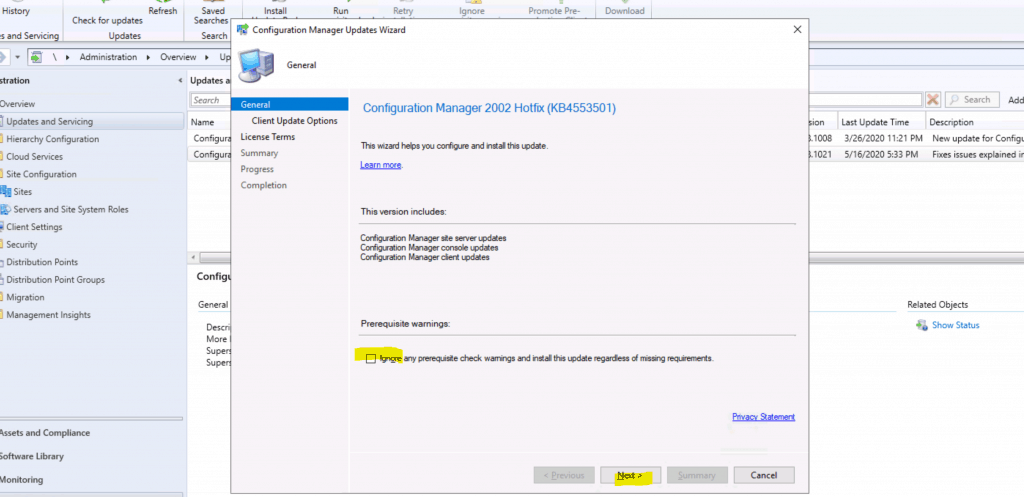
Task: Select Distribution Point Groups tree item
Action: (56, 280)
